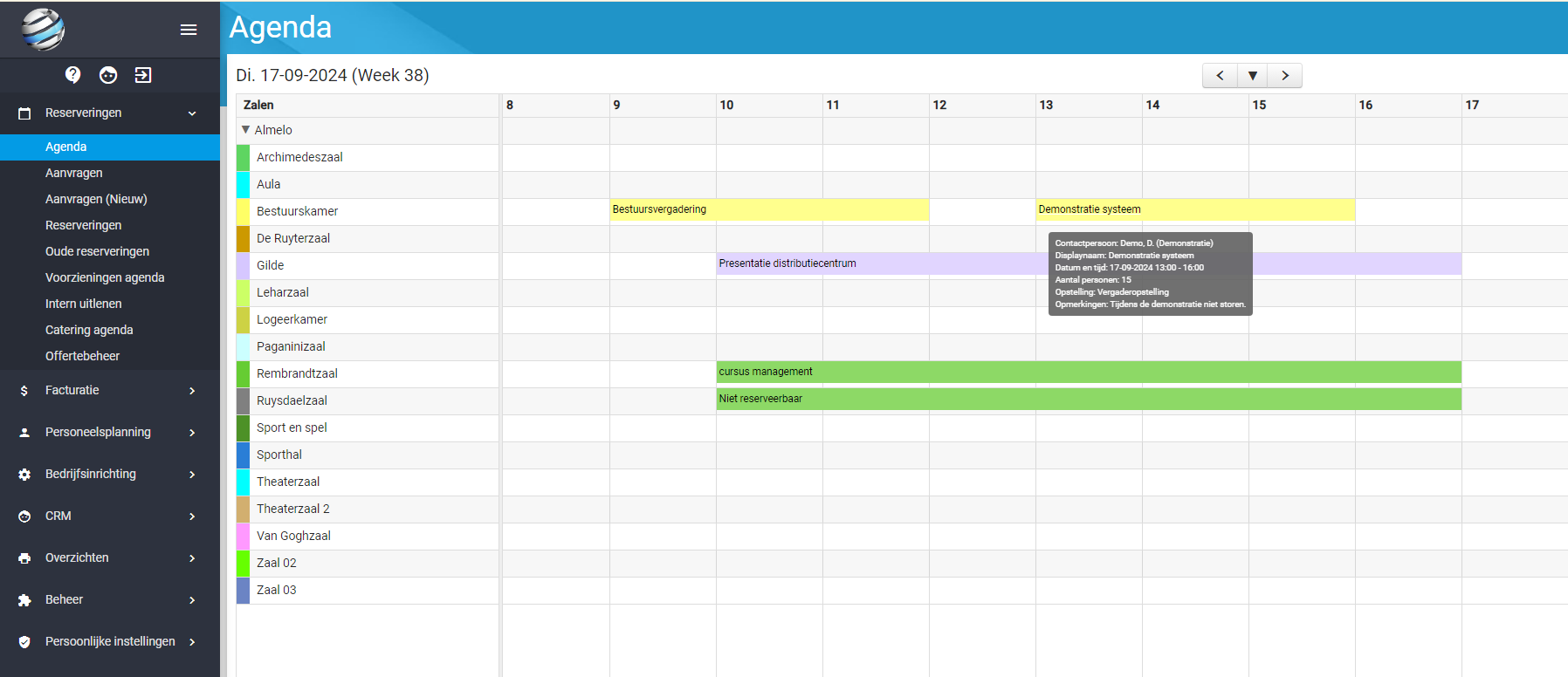Viewport: 1568px width, 677px height.
Task: Collapse the Reserveringen menu chevron
Action: tap(192, 113)
